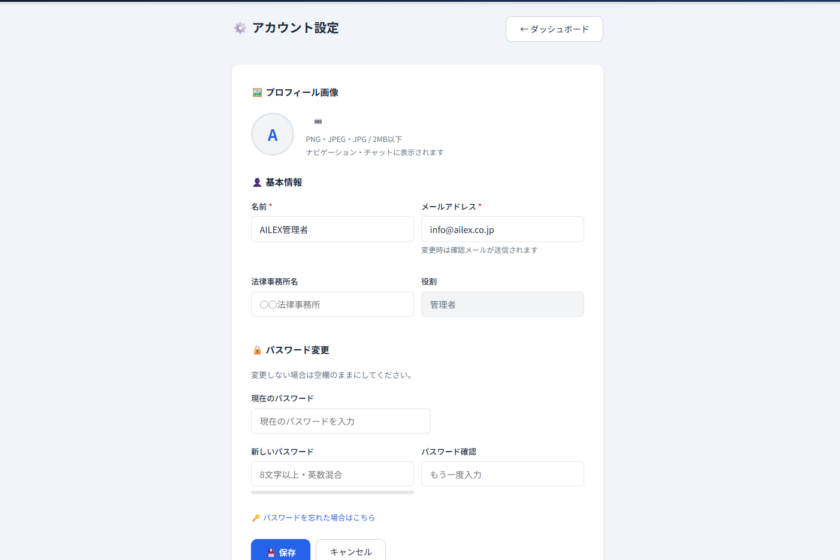This screenshot has height=560, width=840.
Task: Click the lock icon beside パスワード変更
Action: (257, 350)
